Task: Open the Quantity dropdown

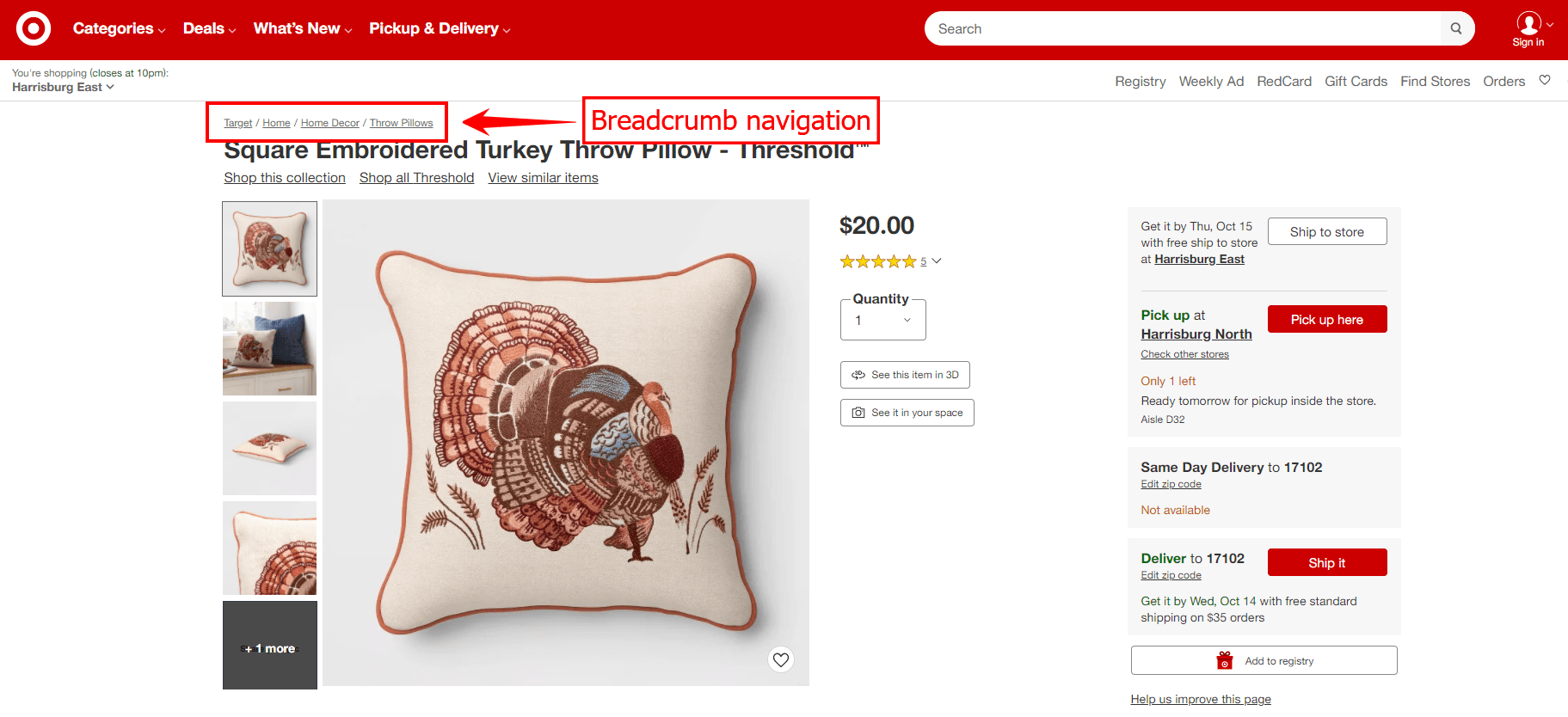Action: pyautogui.click(x=882, y=321)
